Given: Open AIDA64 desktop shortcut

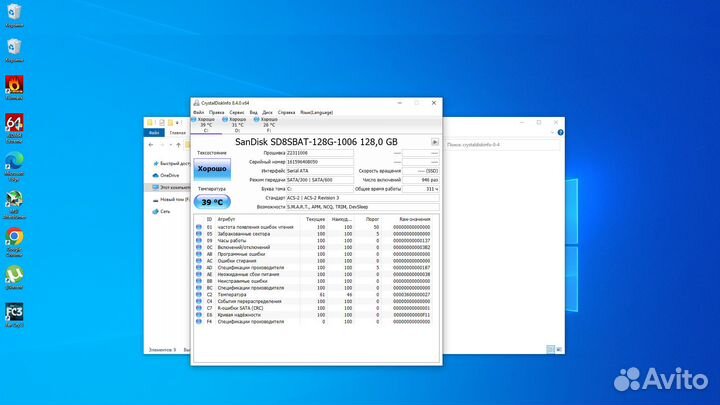Looking at the screenshot, I should click(14, 128).
